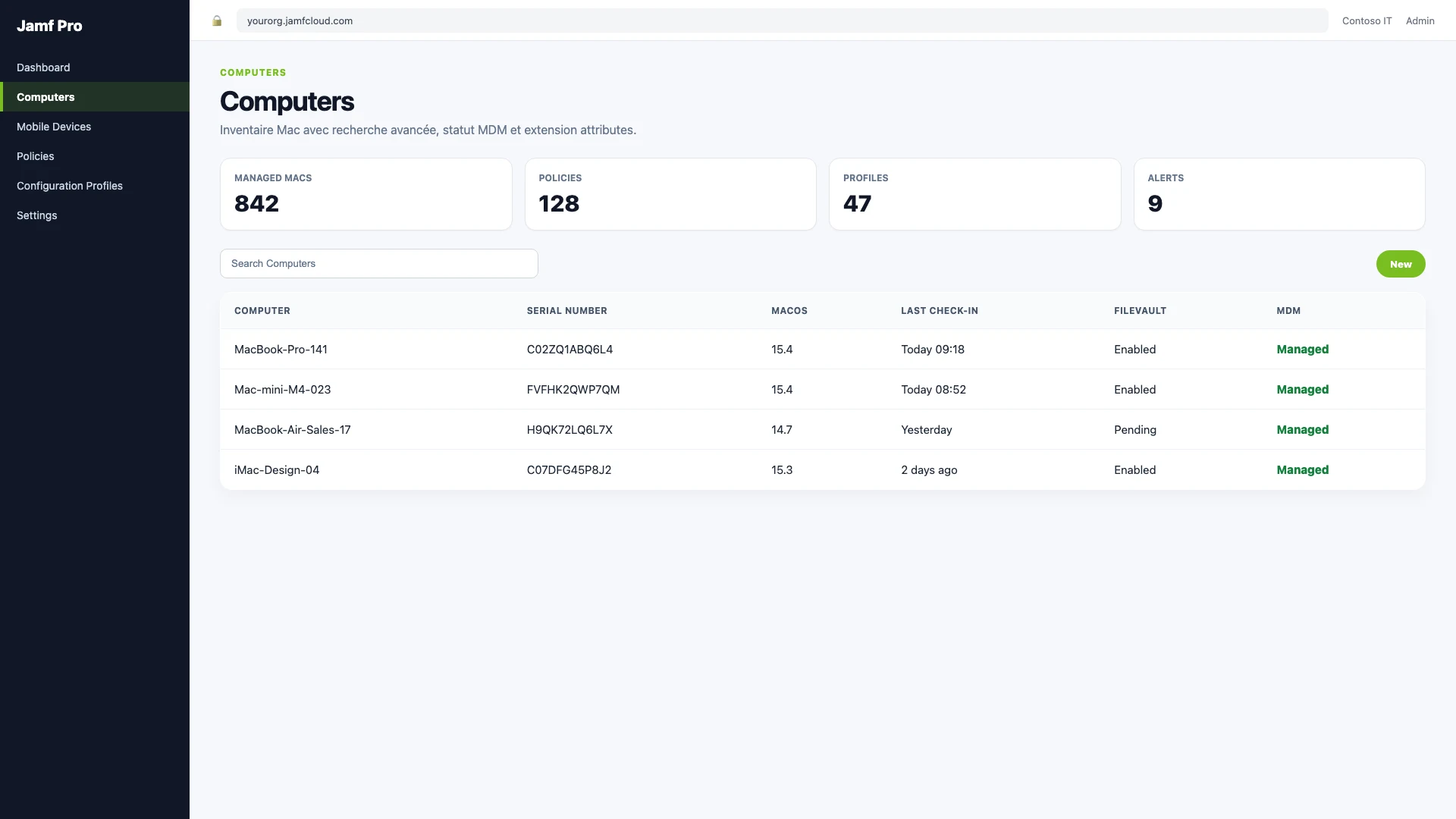
Task: Open the MacBook-Air-Sales-17 computer record
Action: [x=293, y=430]
